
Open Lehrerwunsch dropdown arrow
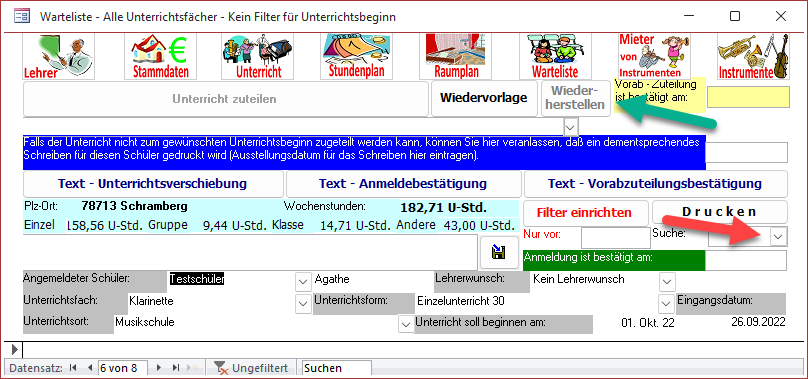tap(667, 282)
